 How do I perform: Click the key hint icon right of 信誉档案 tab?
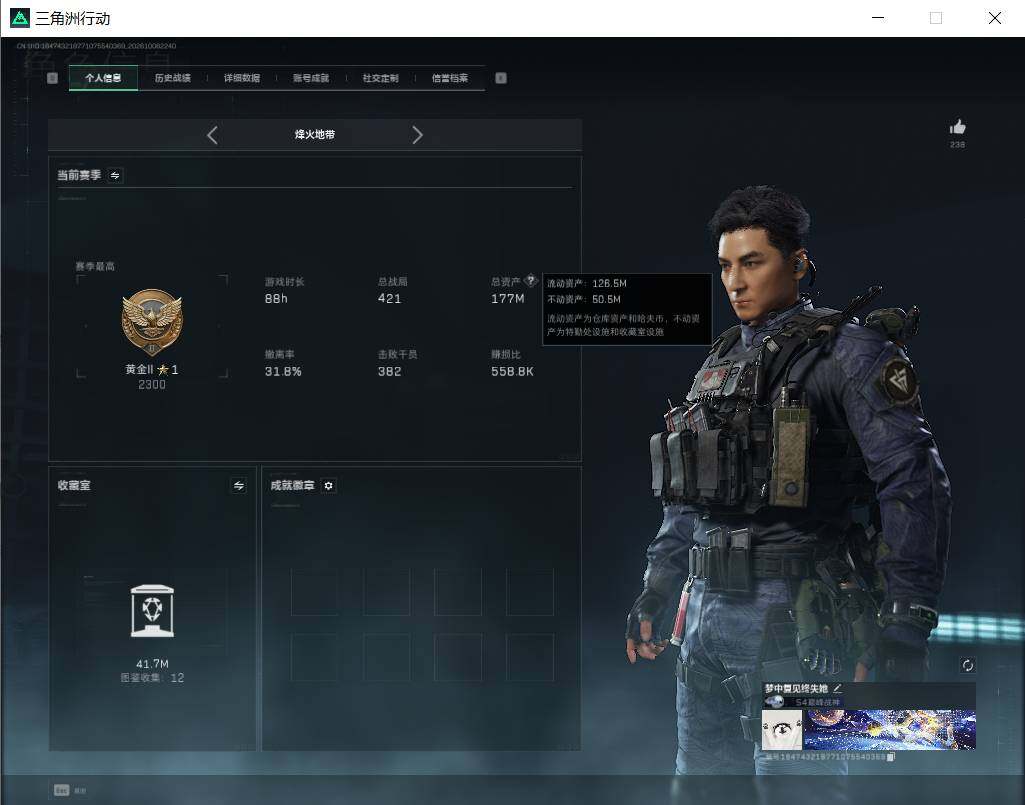tap(501, 78)
